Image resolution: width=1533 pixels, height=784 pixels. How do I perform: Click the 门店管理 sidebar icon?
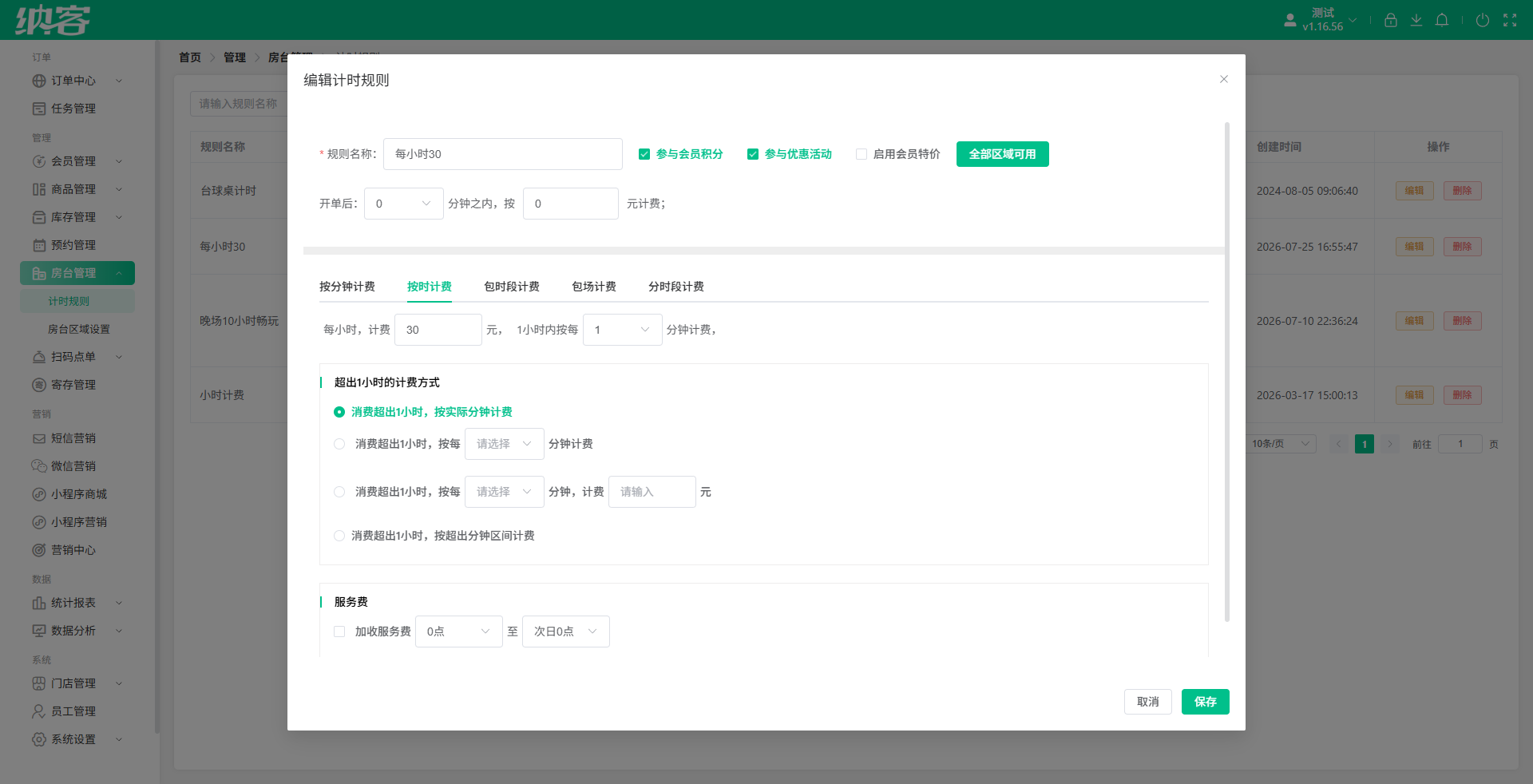(x=39, y=683)
